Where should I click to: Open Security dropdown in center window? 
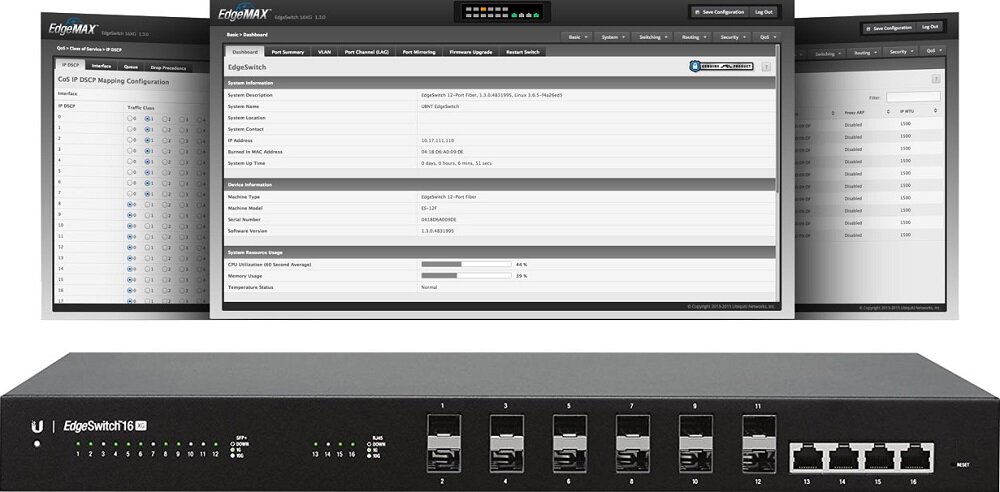click(x=732, y=37)
